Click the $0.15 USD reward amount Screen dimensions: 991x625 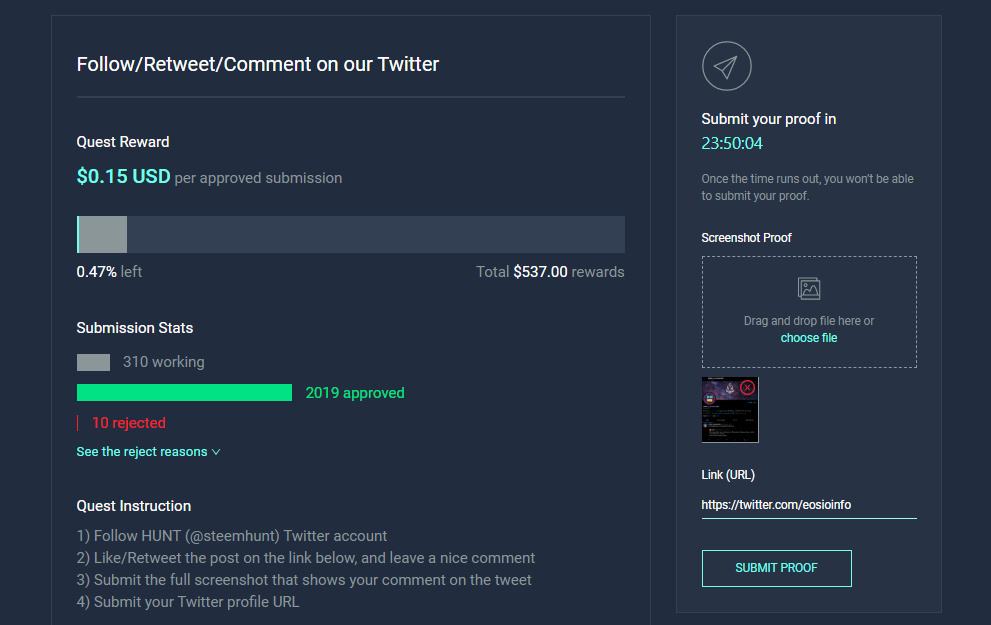point(123,176)
